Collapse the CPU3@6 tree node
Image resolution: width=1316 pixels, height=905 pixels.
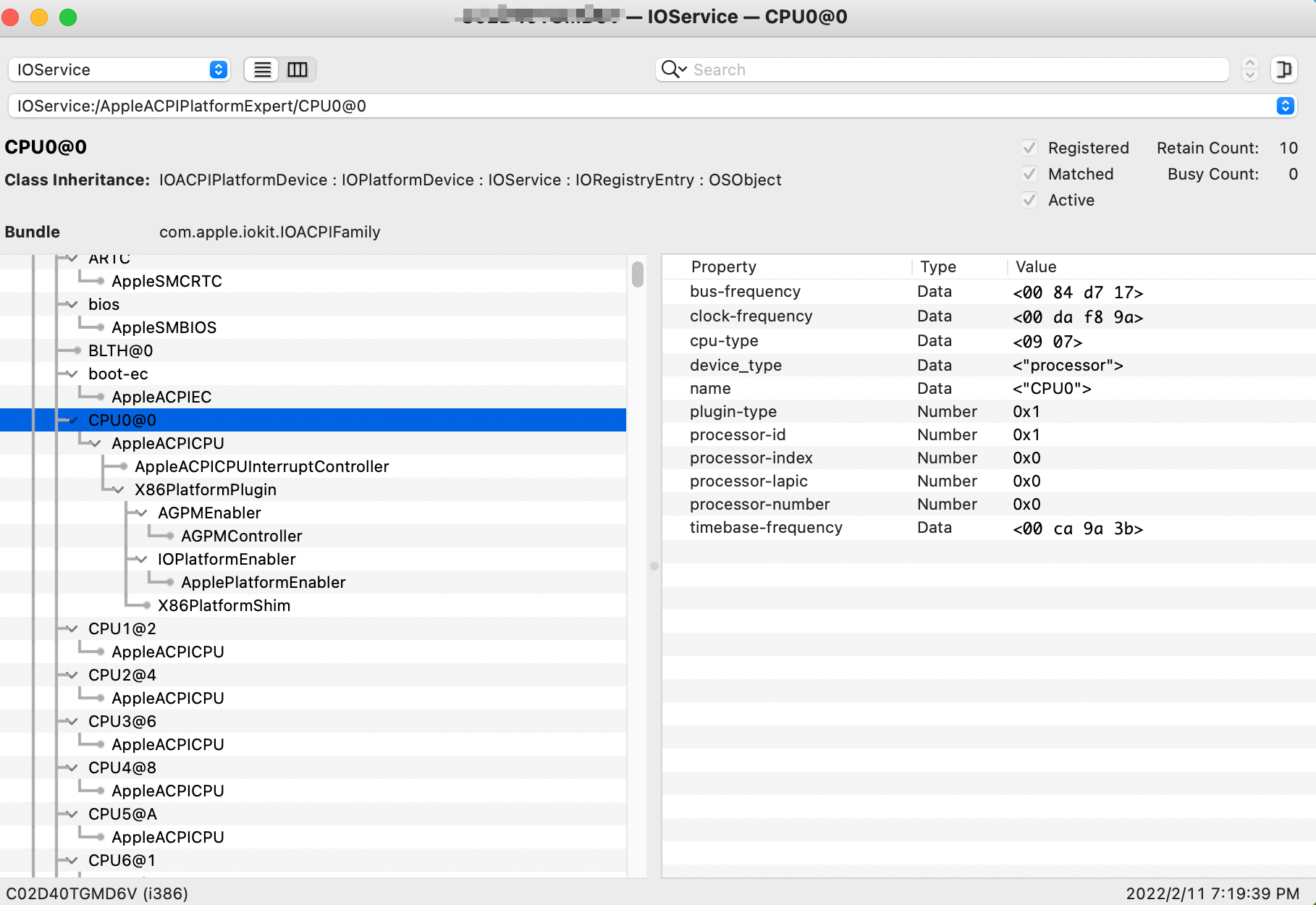(71, 721)
